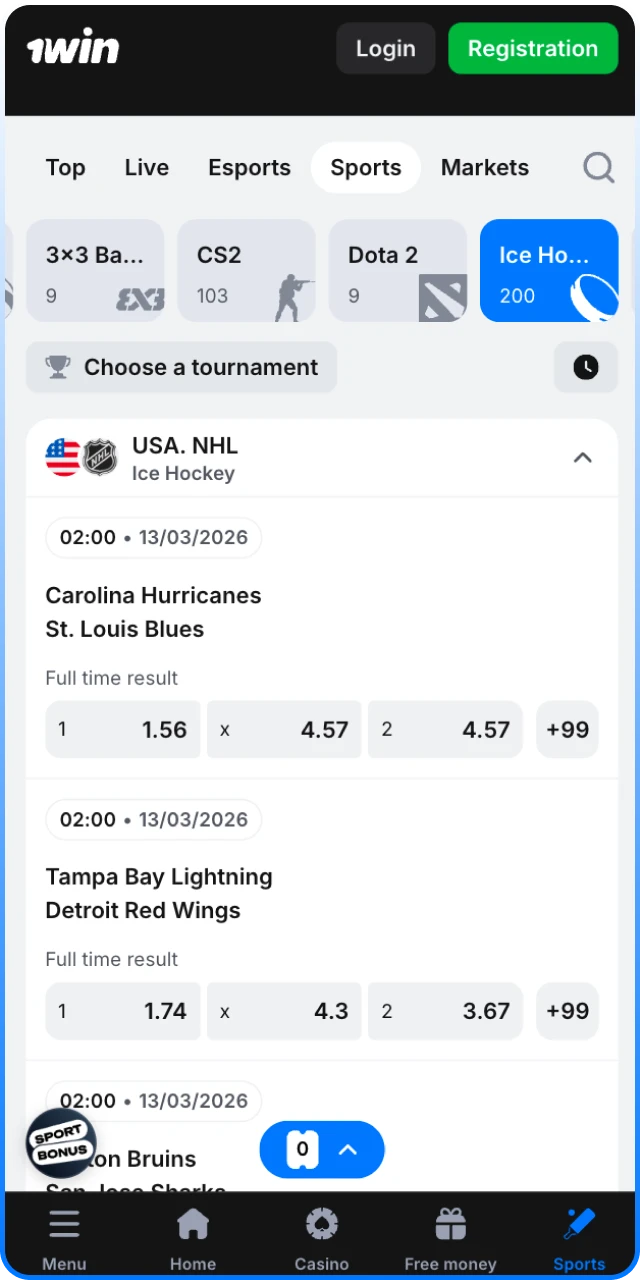This screenshot has height=1280, width=640.
Task: Expand the bet slip counter
Action: point(322,1149)
